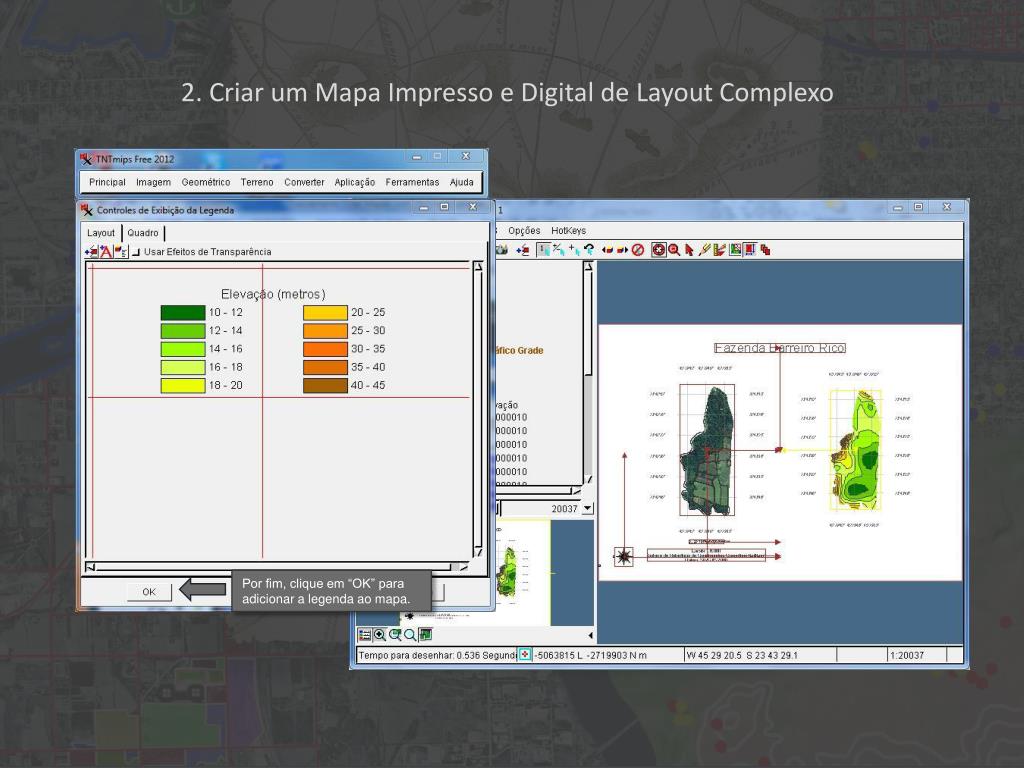
Task: Click the third legend toolbar icon beside the A
Action: (121, 252)
